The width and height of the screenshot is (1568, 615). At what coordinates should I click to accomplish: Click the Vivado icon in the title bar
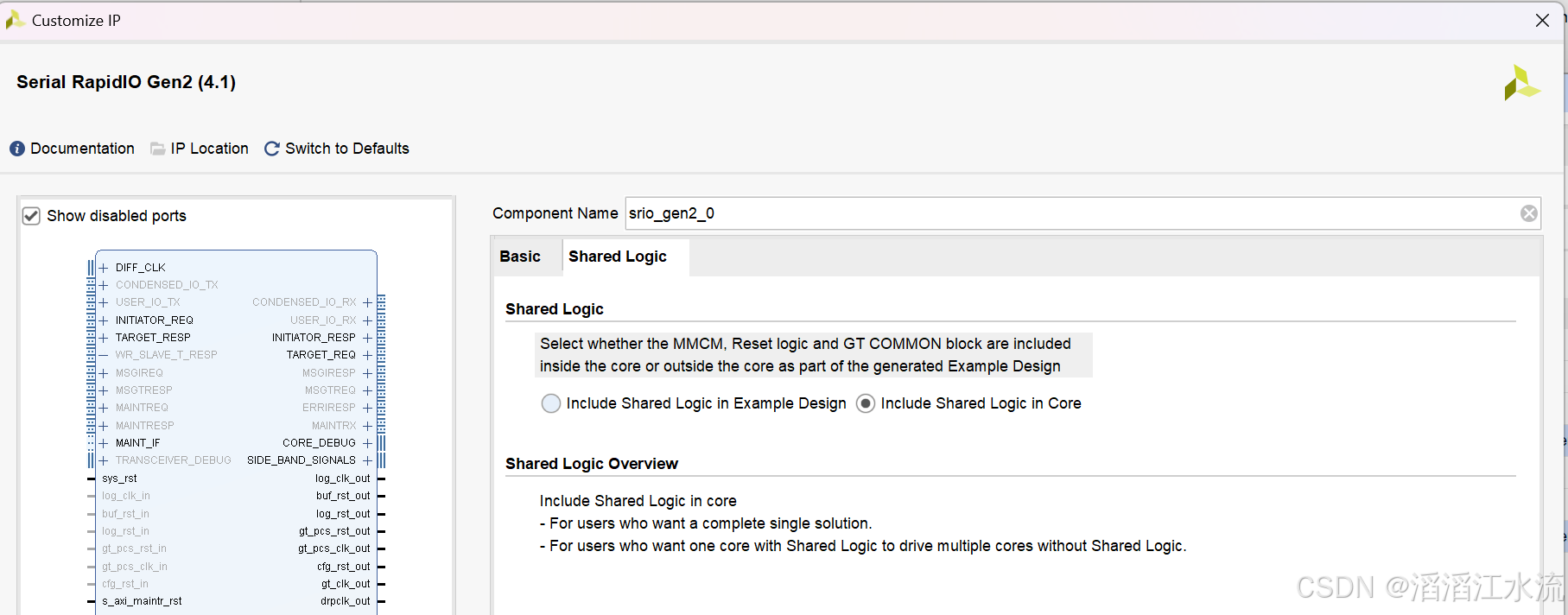tap(15, 20)
